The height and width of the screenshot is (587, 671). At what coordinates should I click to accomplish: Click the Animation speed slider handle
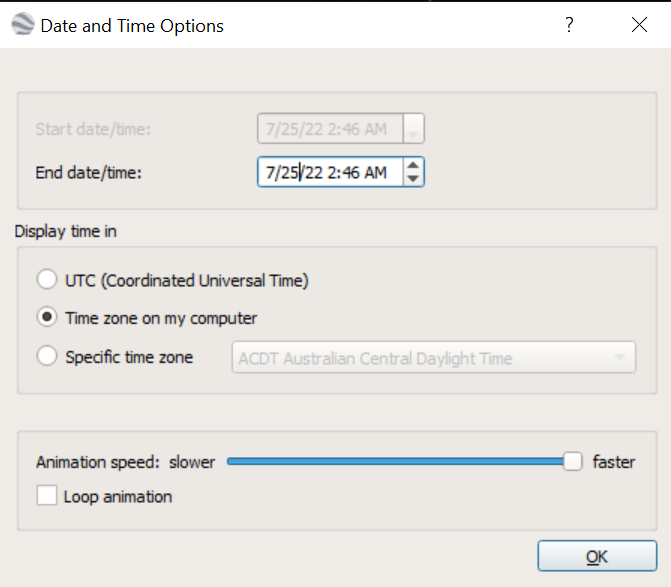573,462
